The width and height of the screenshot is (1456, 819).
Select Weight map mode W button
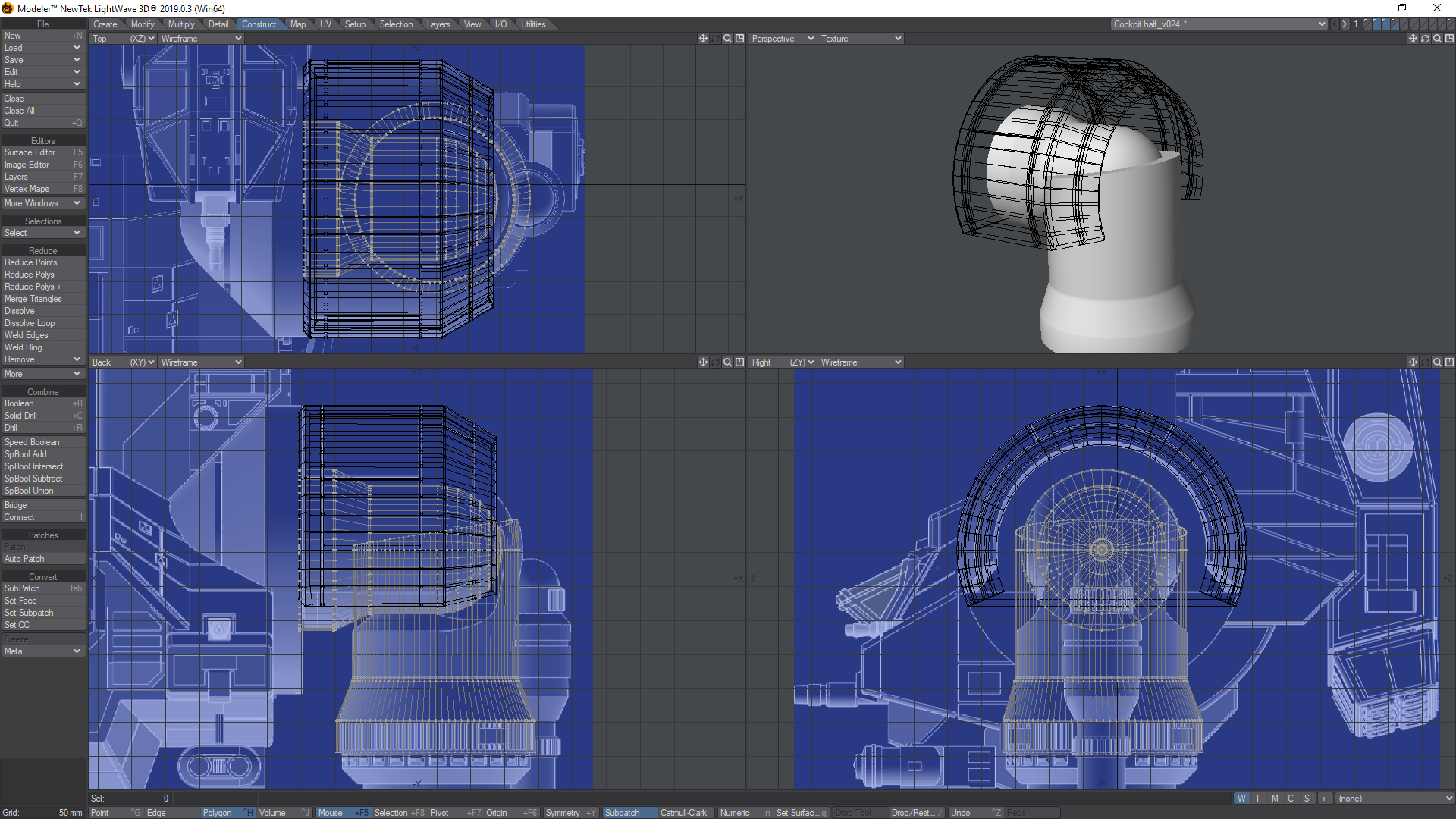(1241, 799)
